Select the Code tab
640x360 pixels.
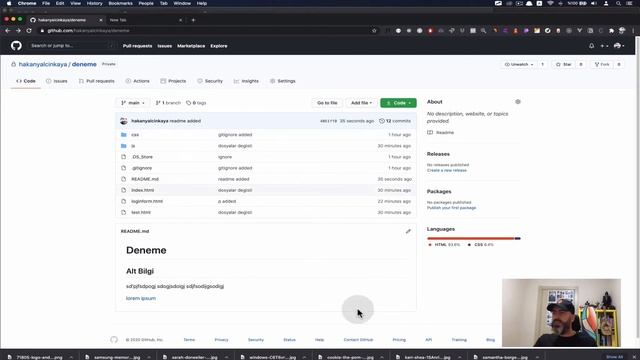(x=26, y=81)
